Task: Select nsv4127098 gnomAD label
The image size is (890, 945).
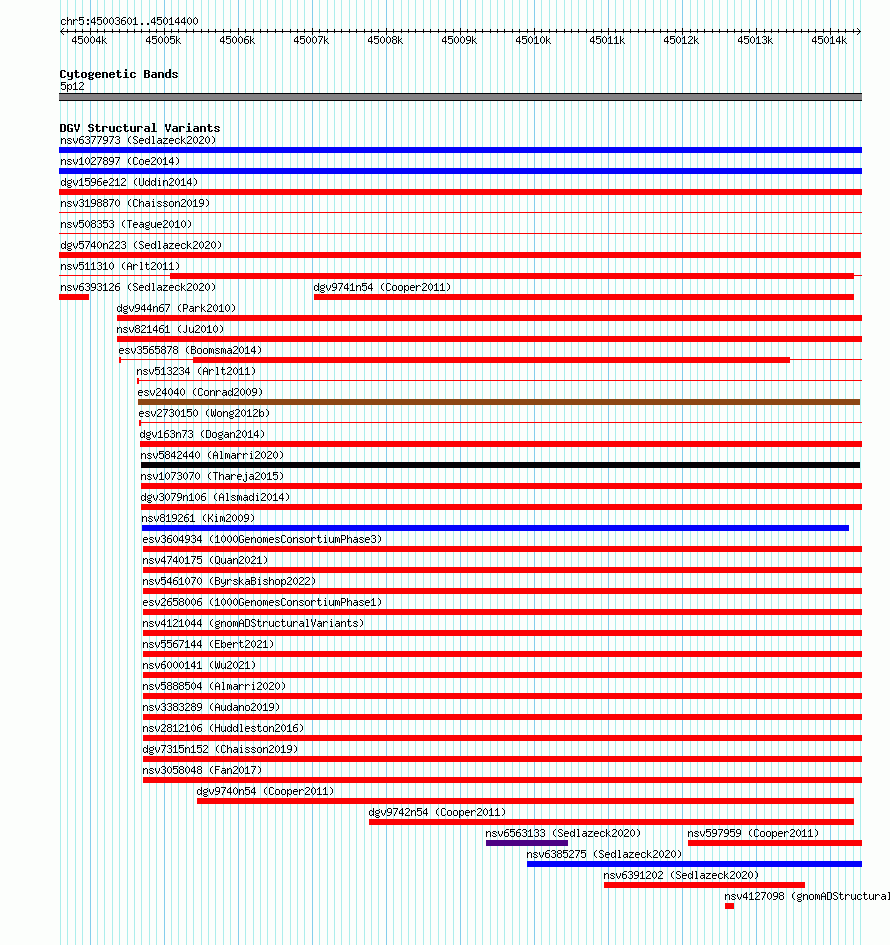Action: [x=807, y=897]
